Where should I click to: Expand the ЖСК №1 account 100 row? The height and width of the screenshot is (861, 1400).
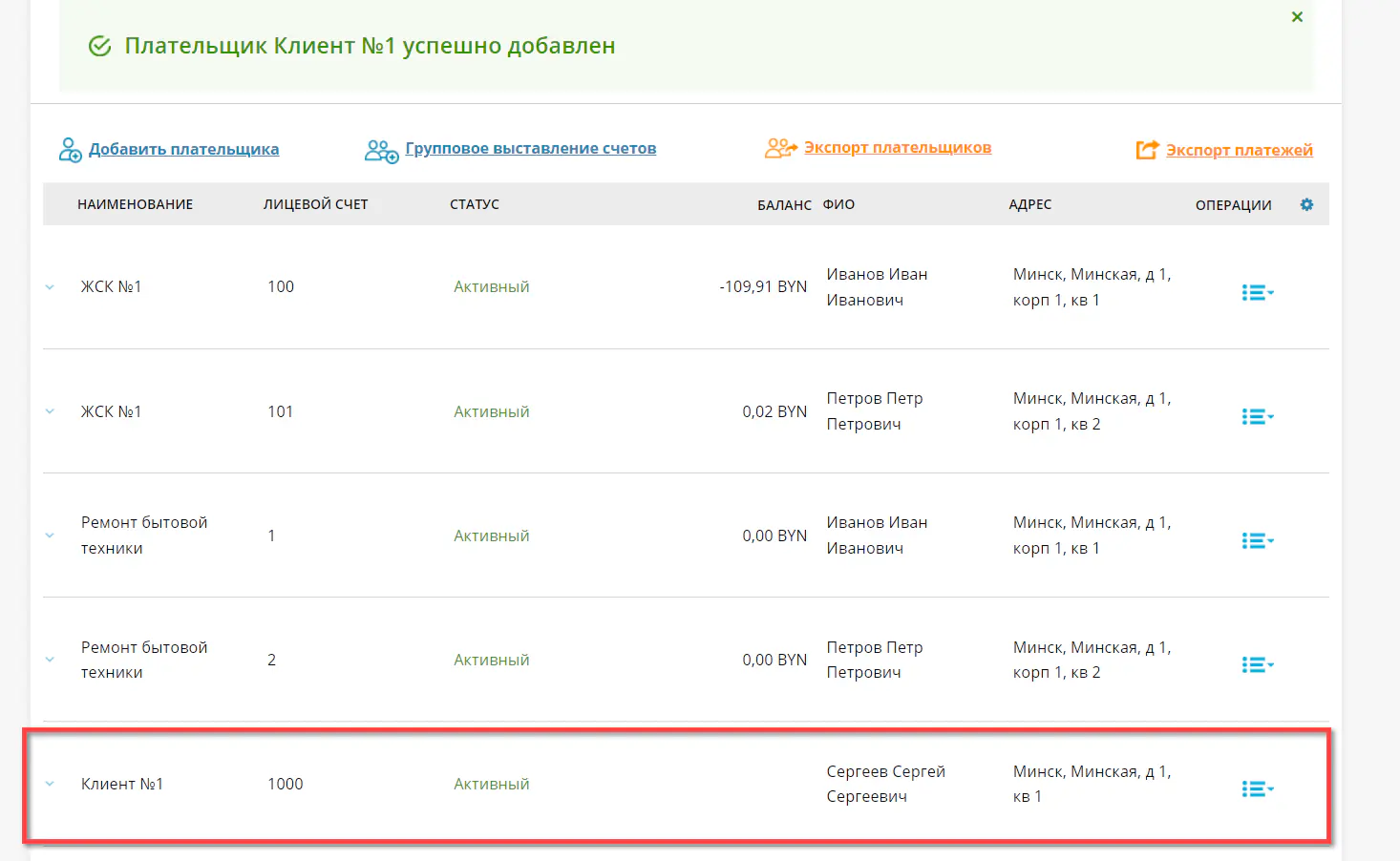(50, 287)
